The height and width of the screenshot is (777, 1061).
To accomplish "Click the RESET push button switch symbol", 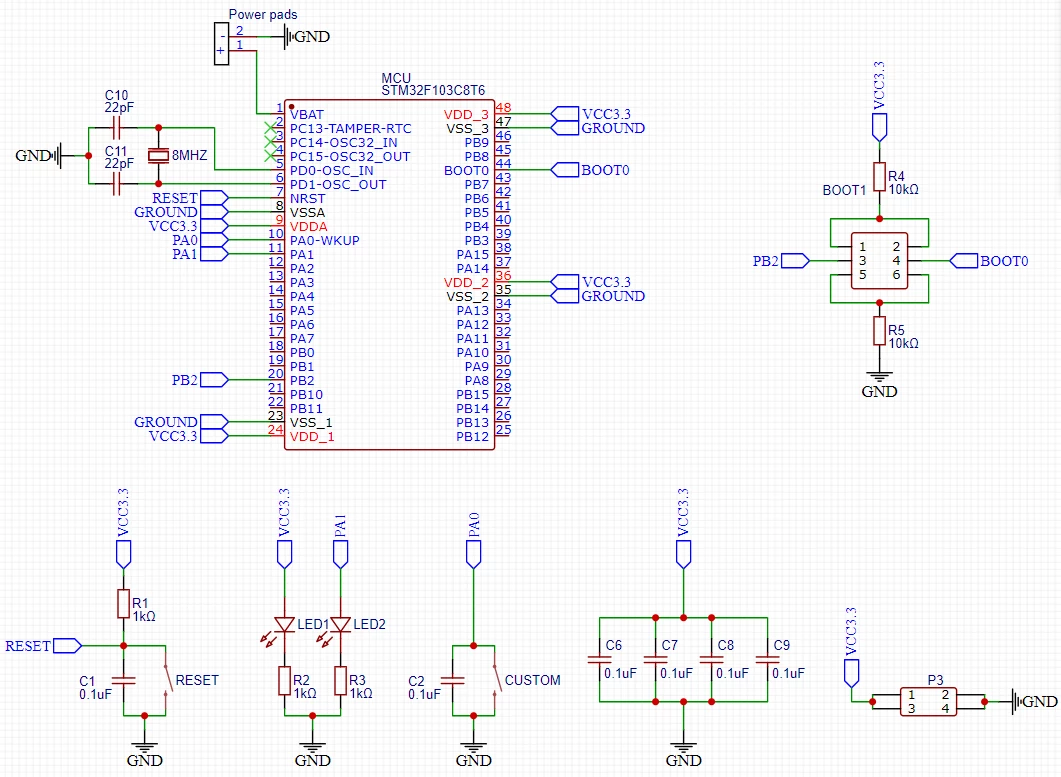I will (x=166, y=680).
